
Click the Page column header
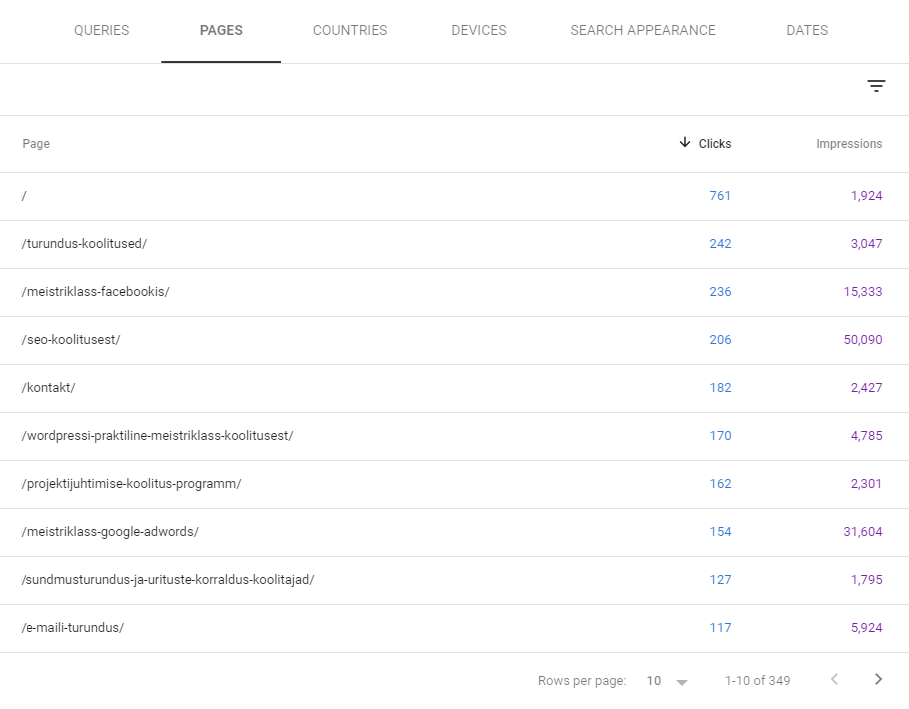36,144
